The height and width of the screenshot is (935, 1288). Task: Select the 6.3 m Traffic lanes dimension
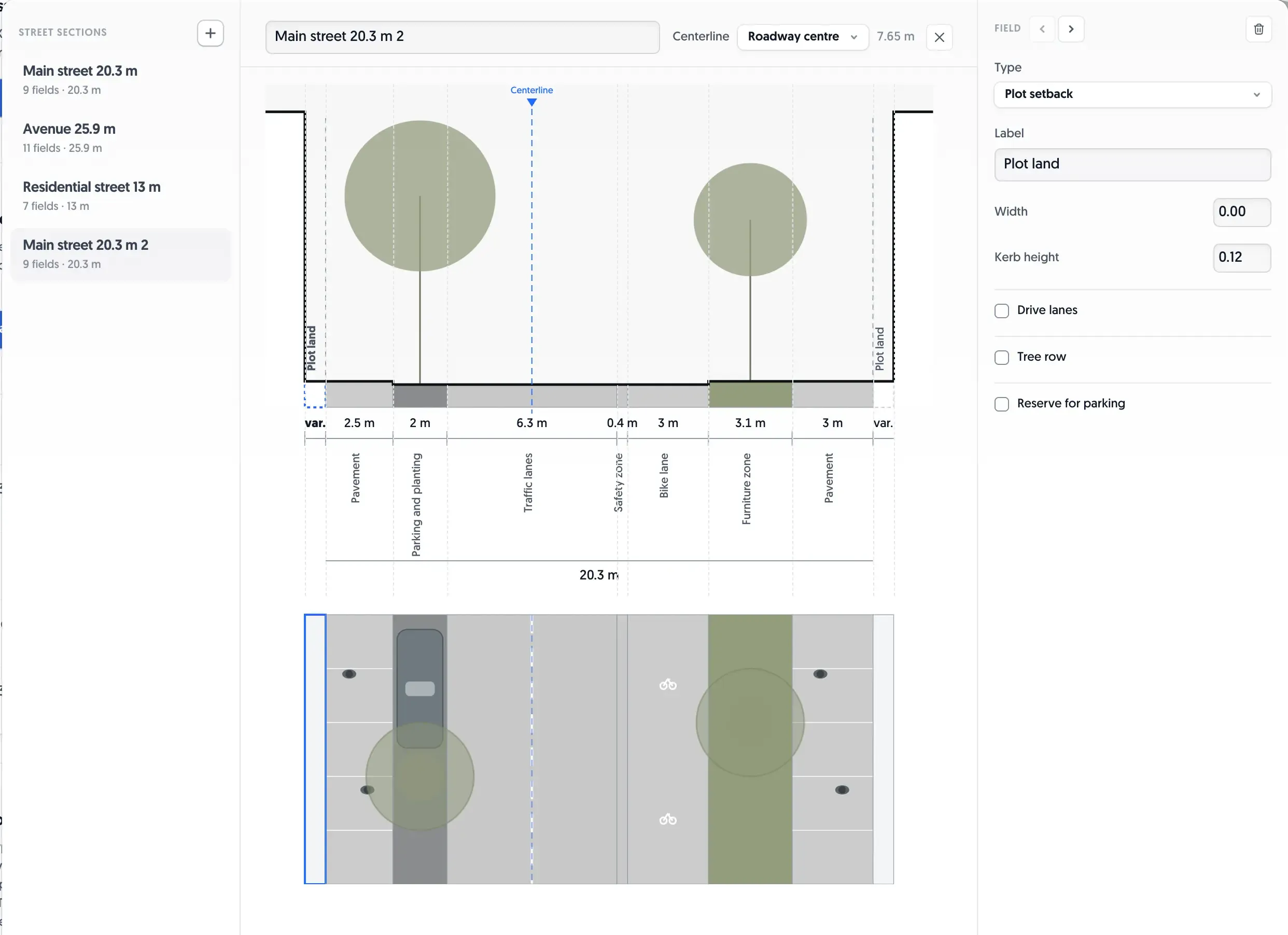[531, 423]
